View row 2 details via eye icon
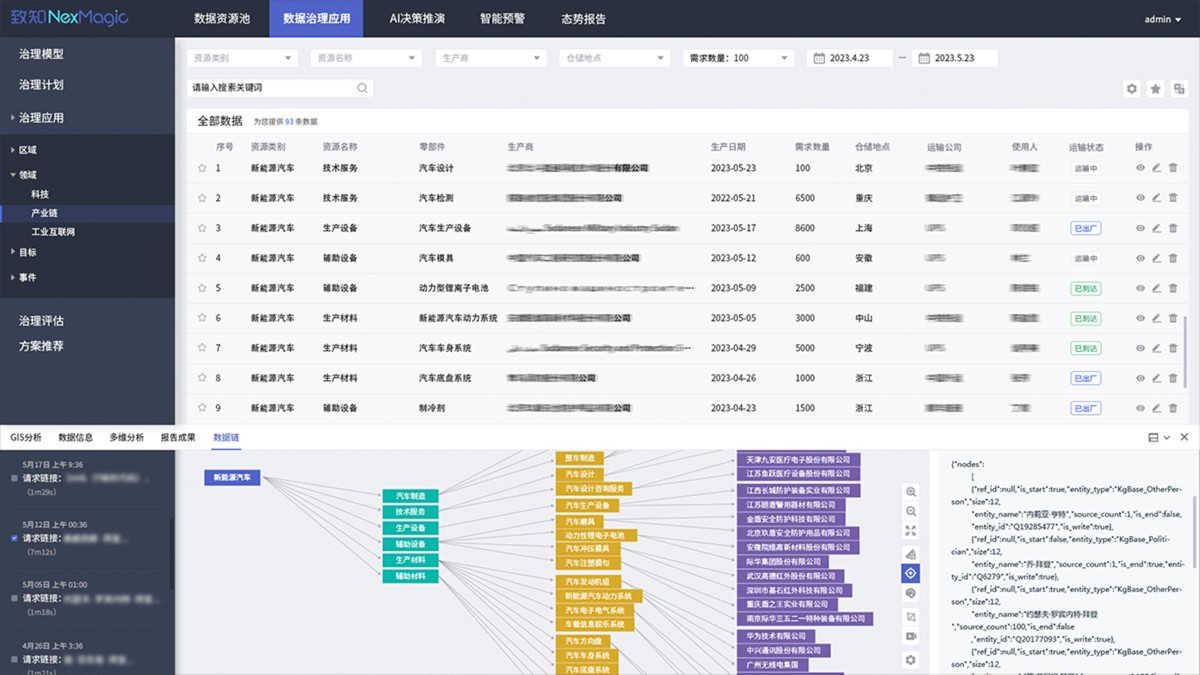1200x675 pixels. pyautogui.click(x=1140, y=198)
